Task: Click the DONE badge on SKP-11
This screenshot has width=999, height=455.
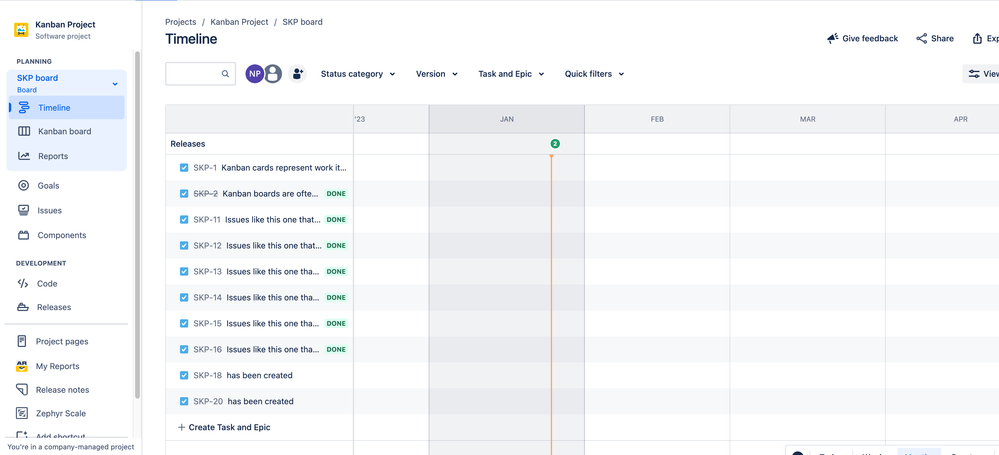Action: click(x=336, y=219)
